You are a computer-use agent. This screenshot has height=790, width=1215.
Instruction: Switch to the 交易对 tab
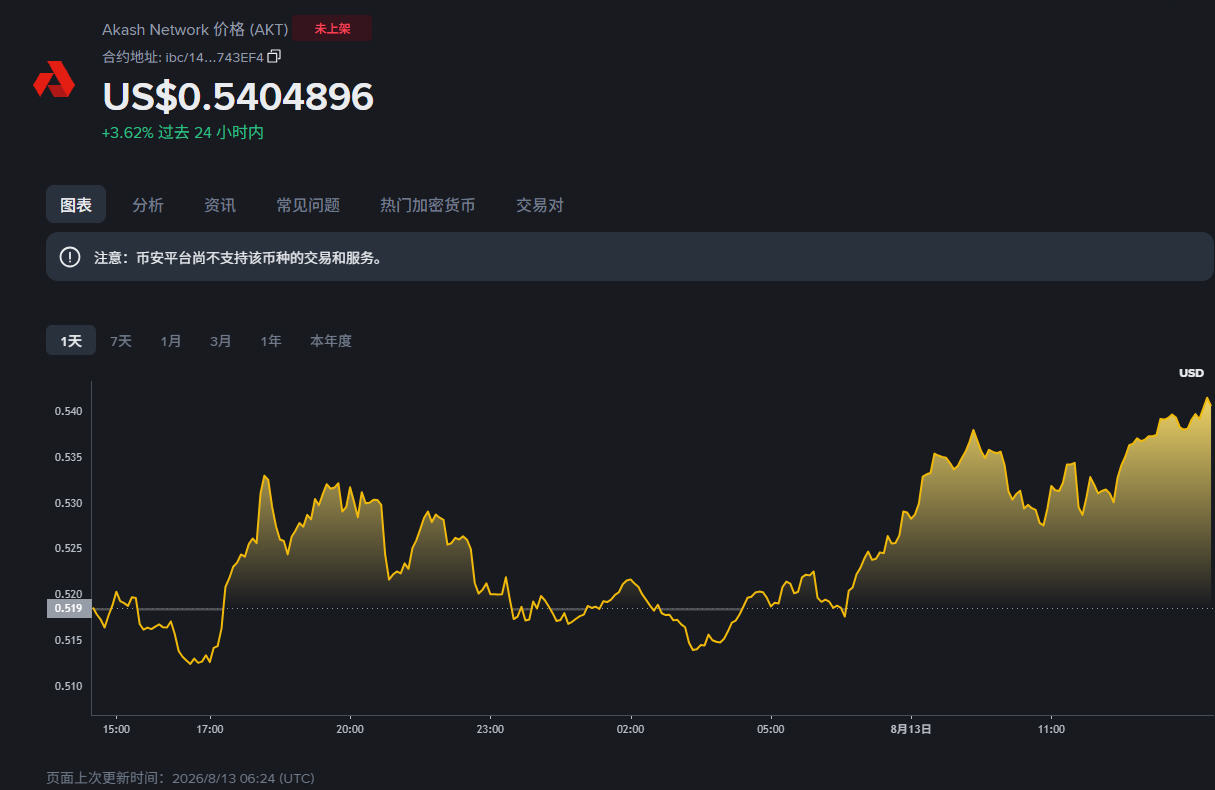click(x=540, y=205)
